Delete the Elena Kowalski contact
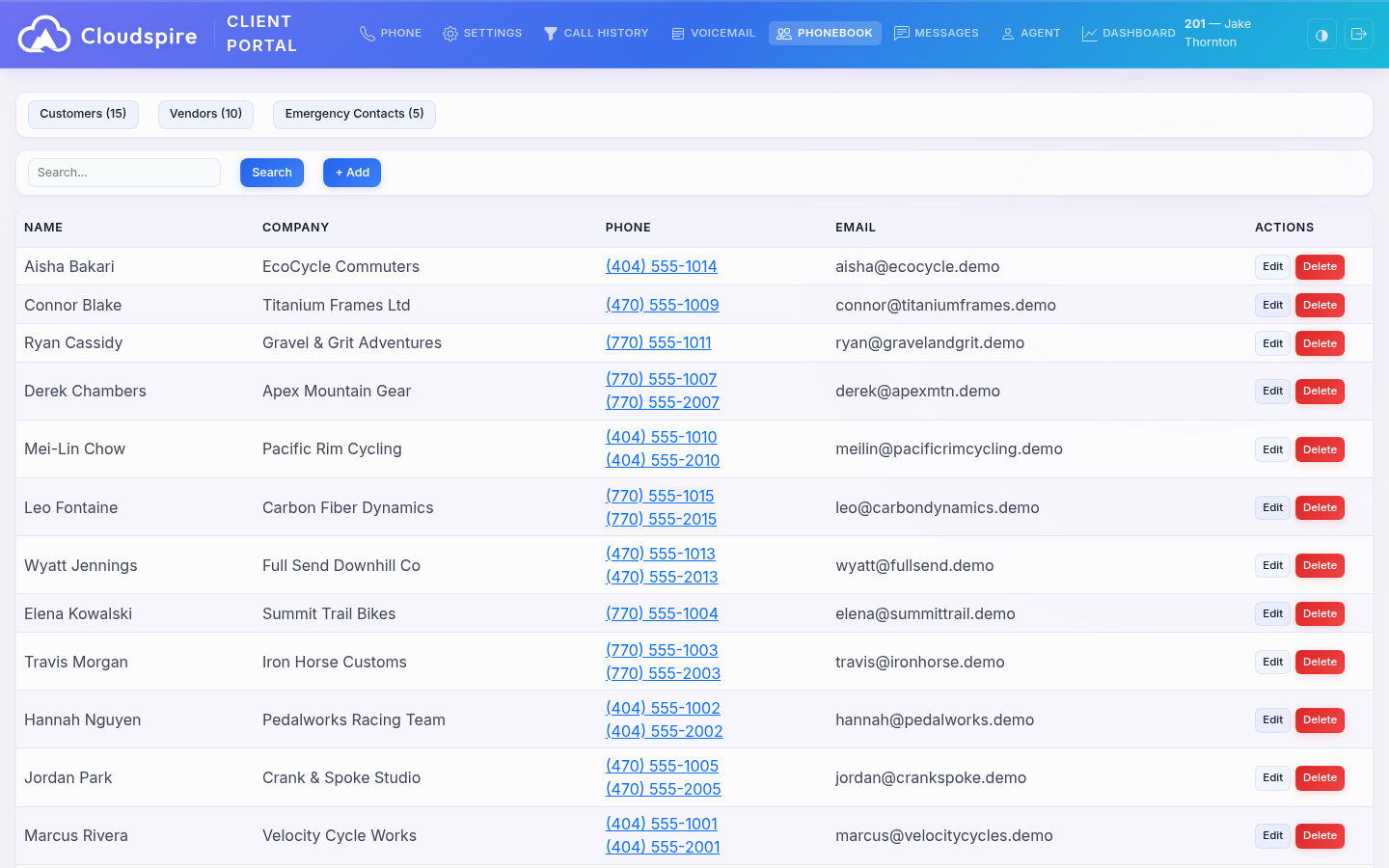 click(x=1320, y=613)
